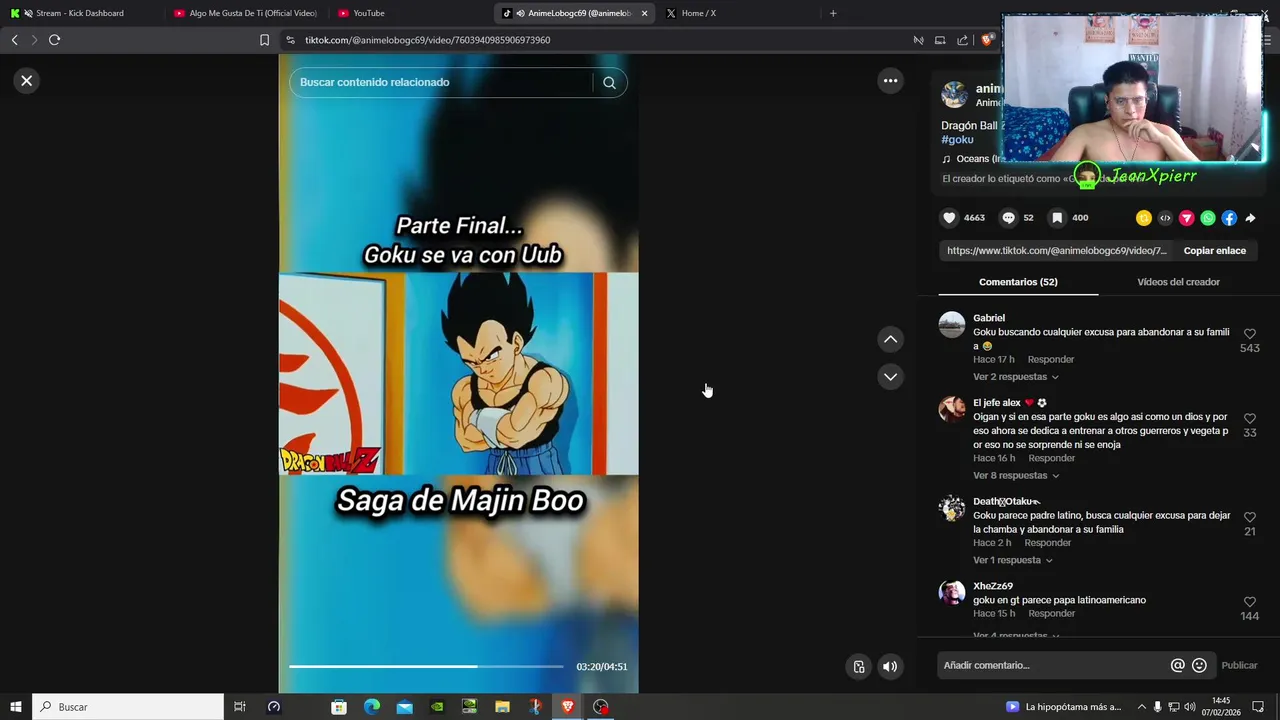Open Task View on taskbar
1280x720 pixels.
pyautogui.click(x=240, y=707)
